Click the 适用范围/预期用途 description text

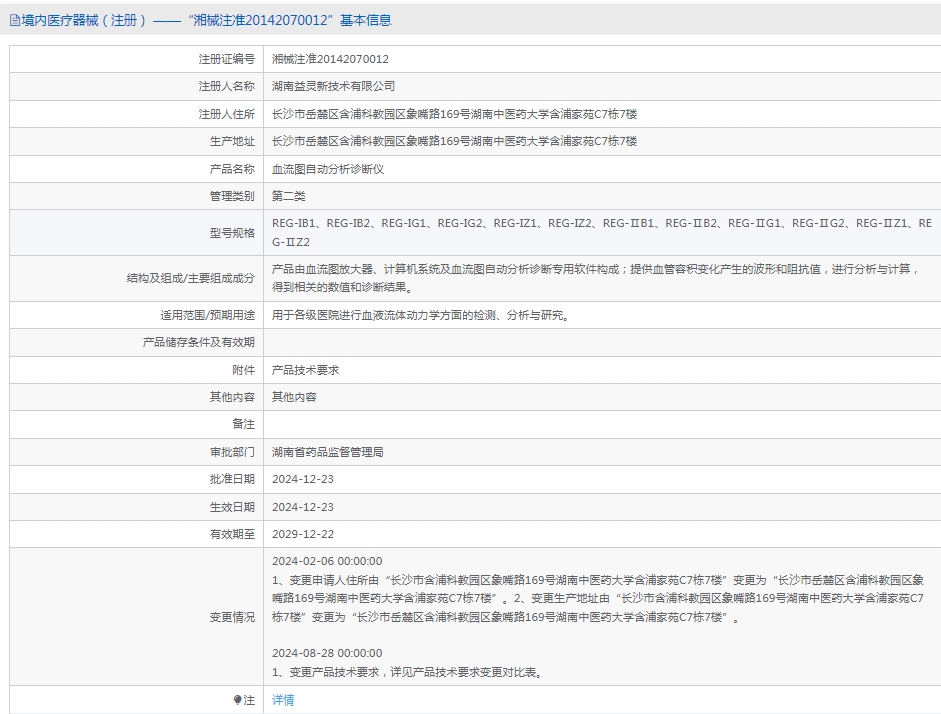tap(421, 315)
